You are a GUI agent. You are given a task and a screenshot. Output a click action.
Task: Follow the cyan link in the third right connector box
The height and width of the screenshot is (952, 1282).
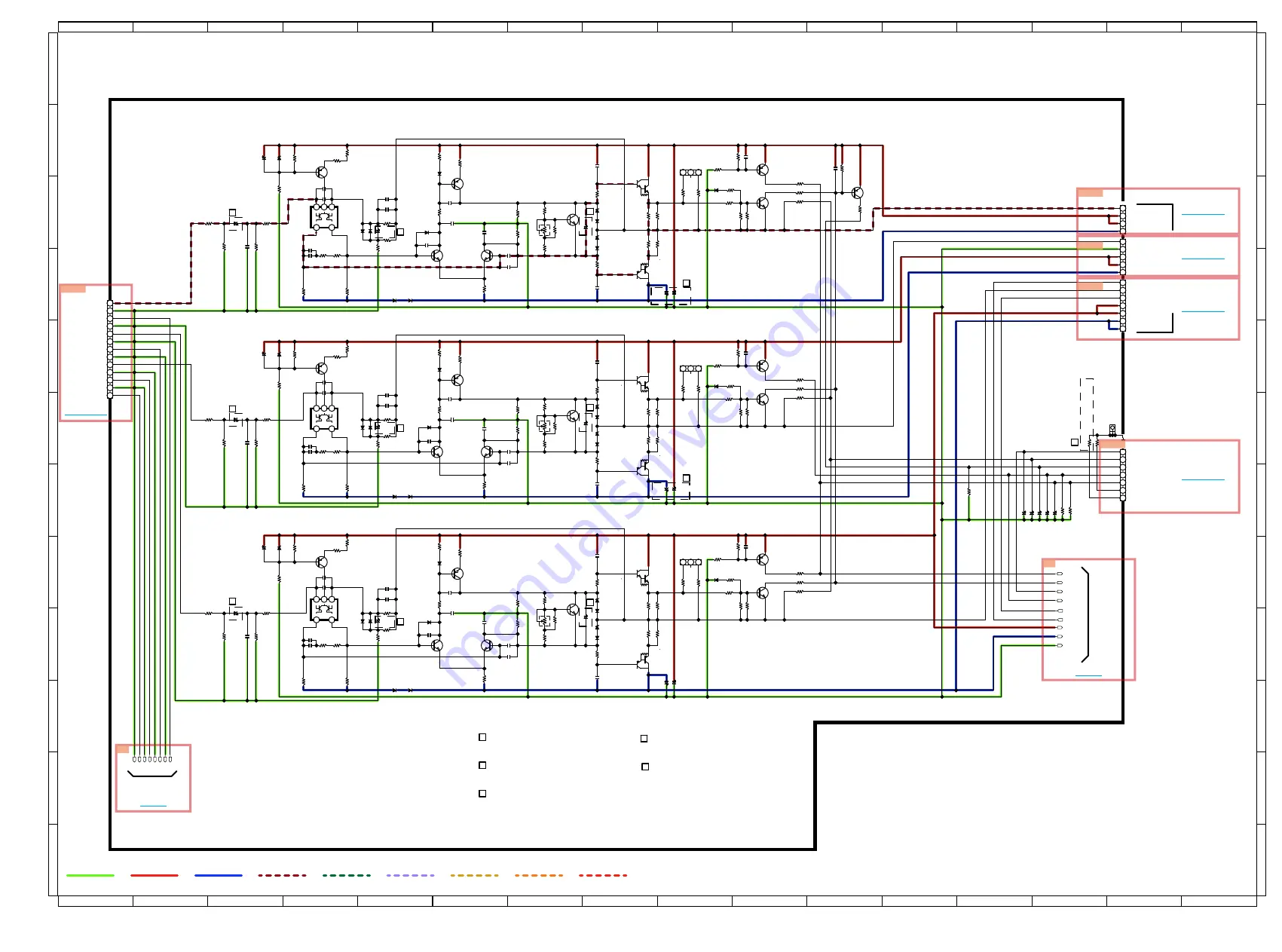1203,311
